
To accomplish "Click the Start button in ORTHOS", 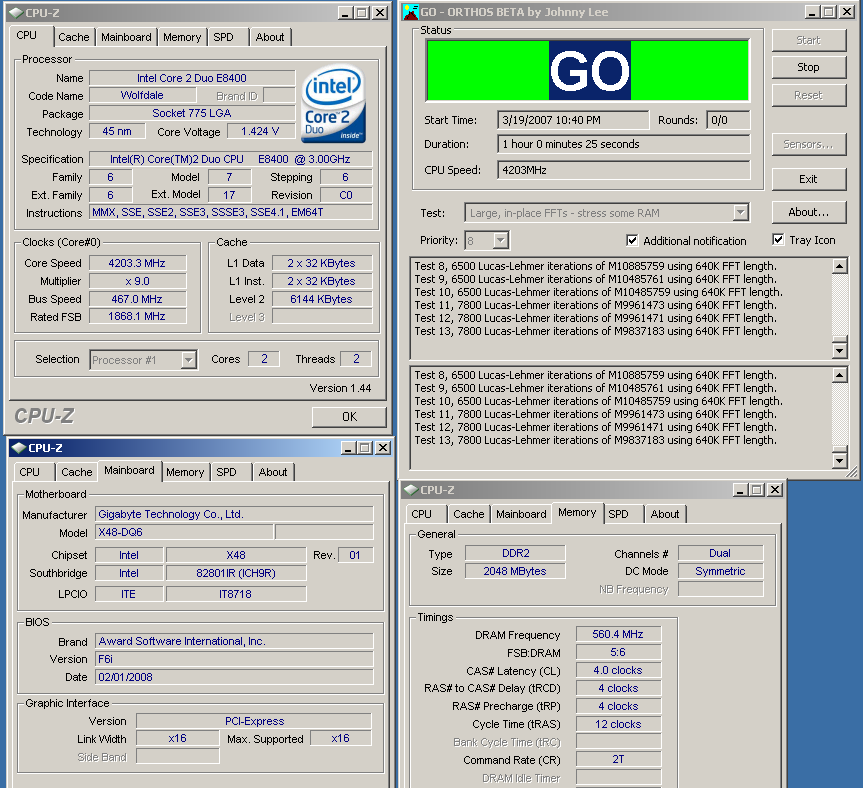I will [x=809, y=40].
